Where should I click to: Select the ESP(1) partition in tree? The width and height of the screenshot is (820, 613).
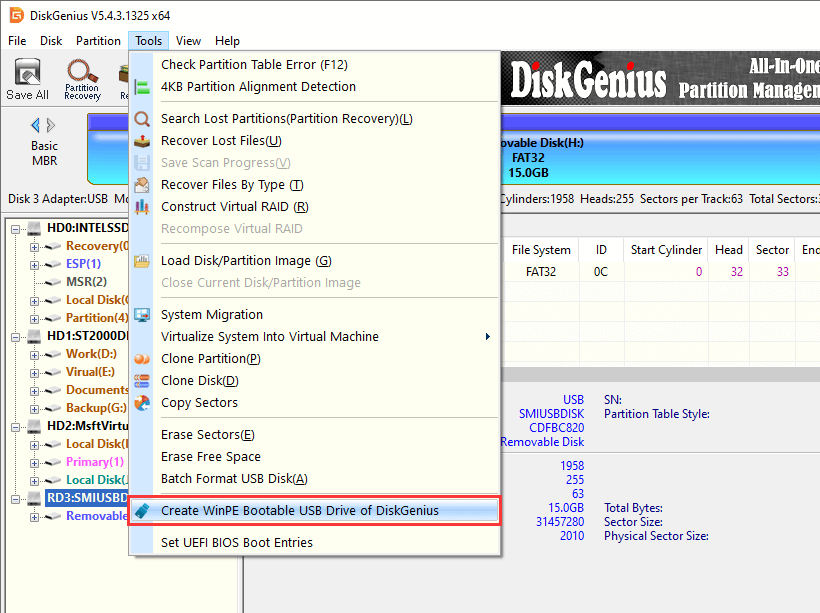tap(83, 264)
